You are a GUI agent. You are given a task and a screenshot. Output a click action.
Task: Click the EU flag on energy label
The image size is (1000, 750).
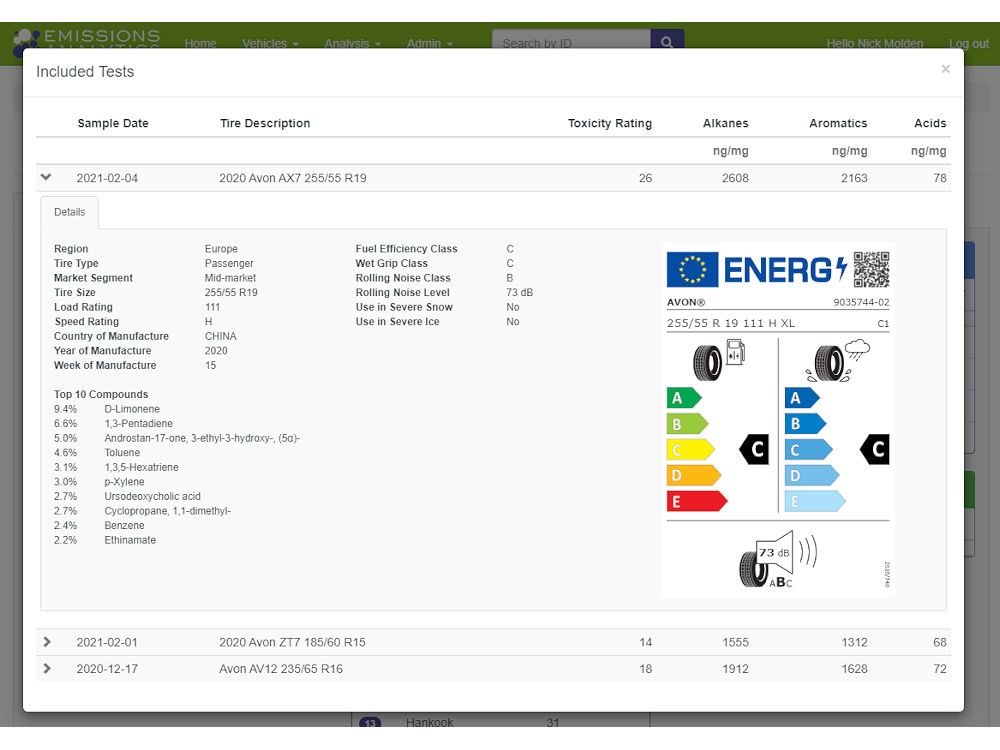[693, 269]
